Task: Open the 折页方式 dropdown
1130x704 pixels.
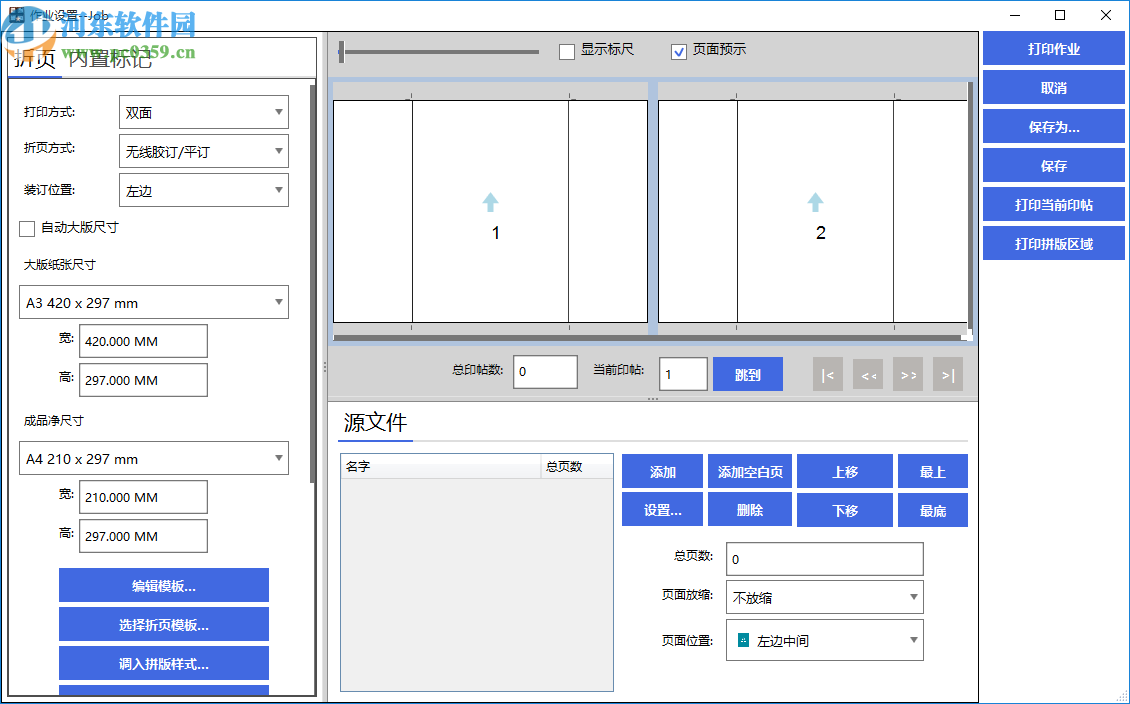Action: coord(203,151)
